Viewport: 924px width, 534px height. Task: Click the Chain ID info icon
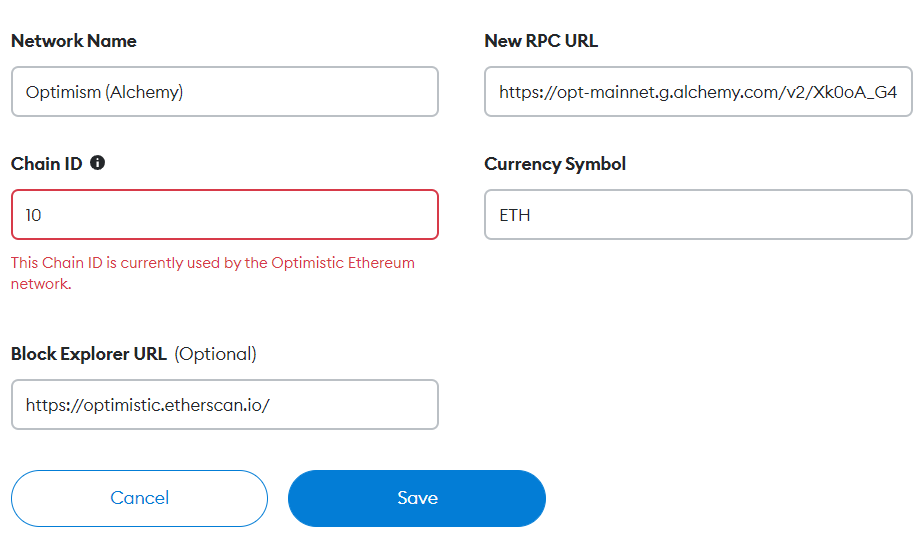pyautogui.click(x=97, y=163)
